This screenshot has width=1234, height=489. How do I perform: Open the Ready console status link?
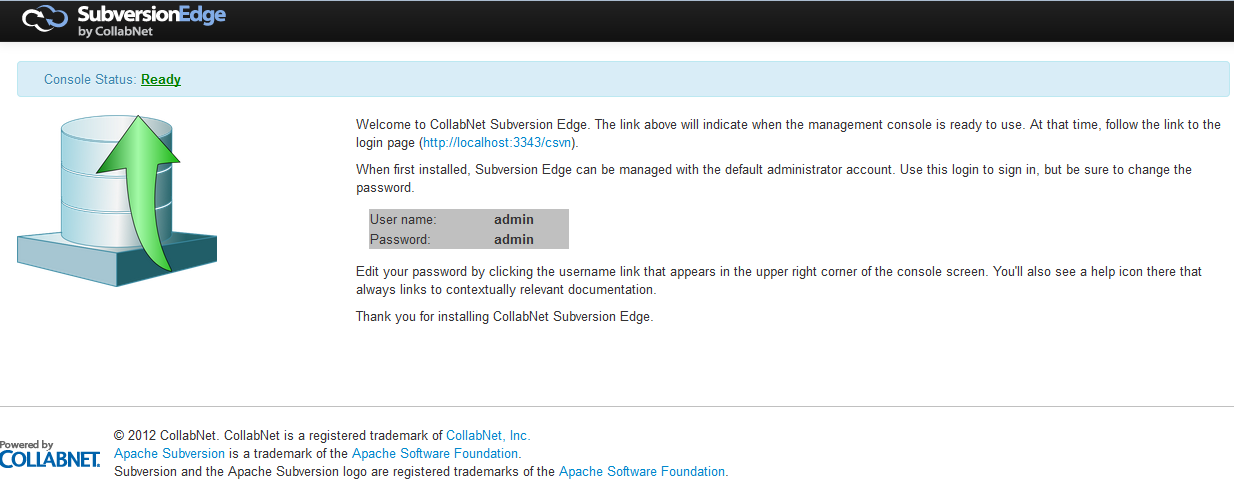click(161, 79)
